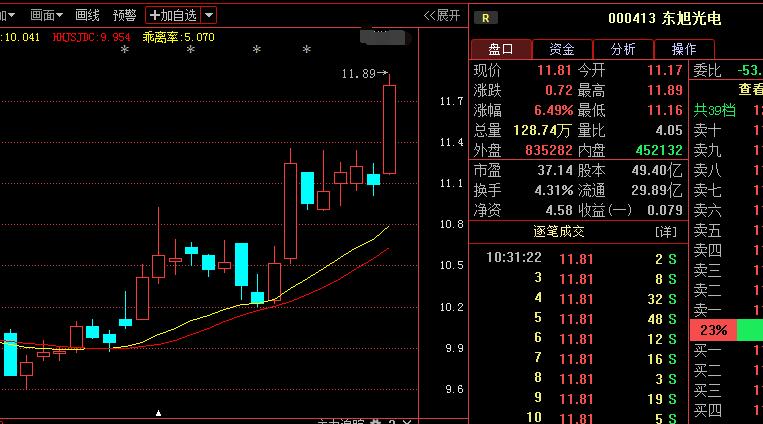Click the latest tall red candlestick
Viewport: 763px width, 424px height.
point(389,129)
